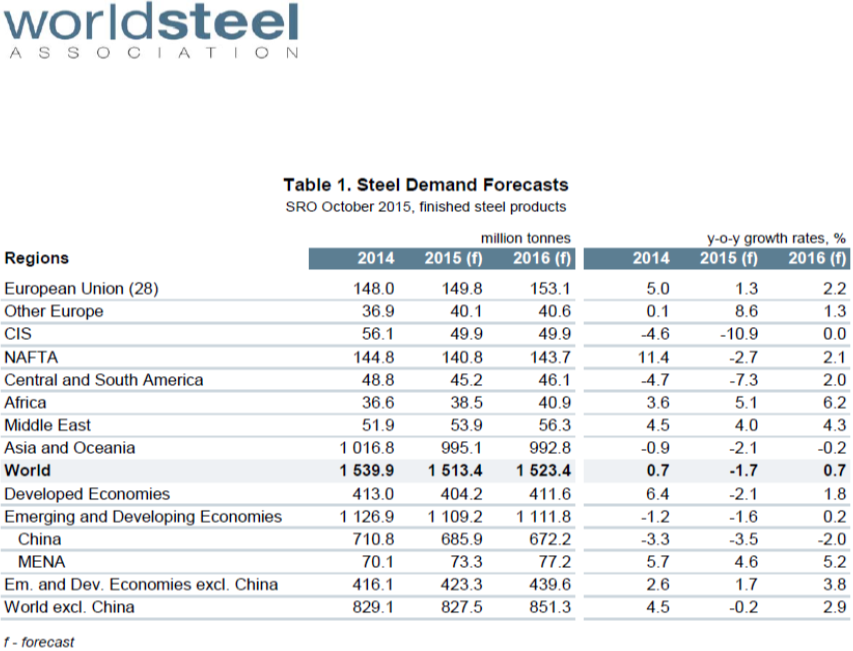The height and width of the screenshot is (651, 853).
Task: Select the 'World excl. China' row label
Action: tap(69, 606)
